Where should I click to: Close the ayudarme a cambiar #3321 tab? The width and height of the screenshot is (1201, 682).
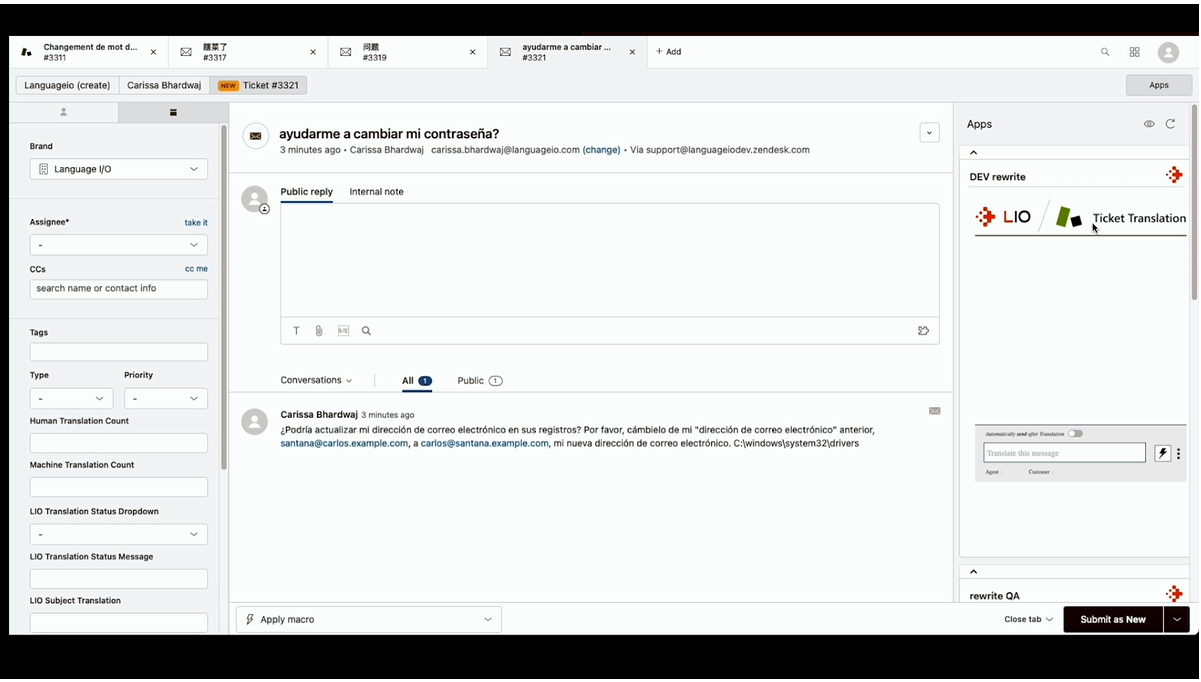coord(632,52)
